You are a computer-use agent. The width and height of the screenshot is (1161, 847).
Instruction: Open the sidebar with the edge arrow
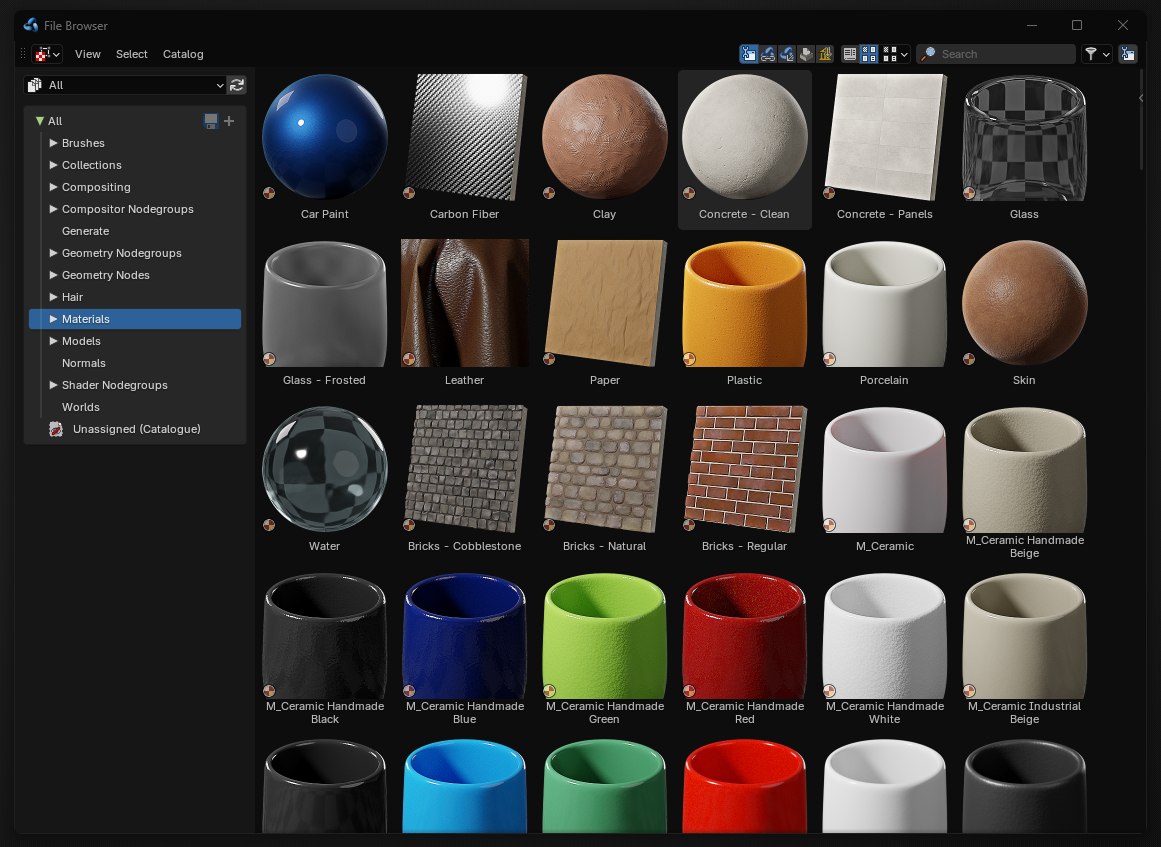pos(1140,98)
